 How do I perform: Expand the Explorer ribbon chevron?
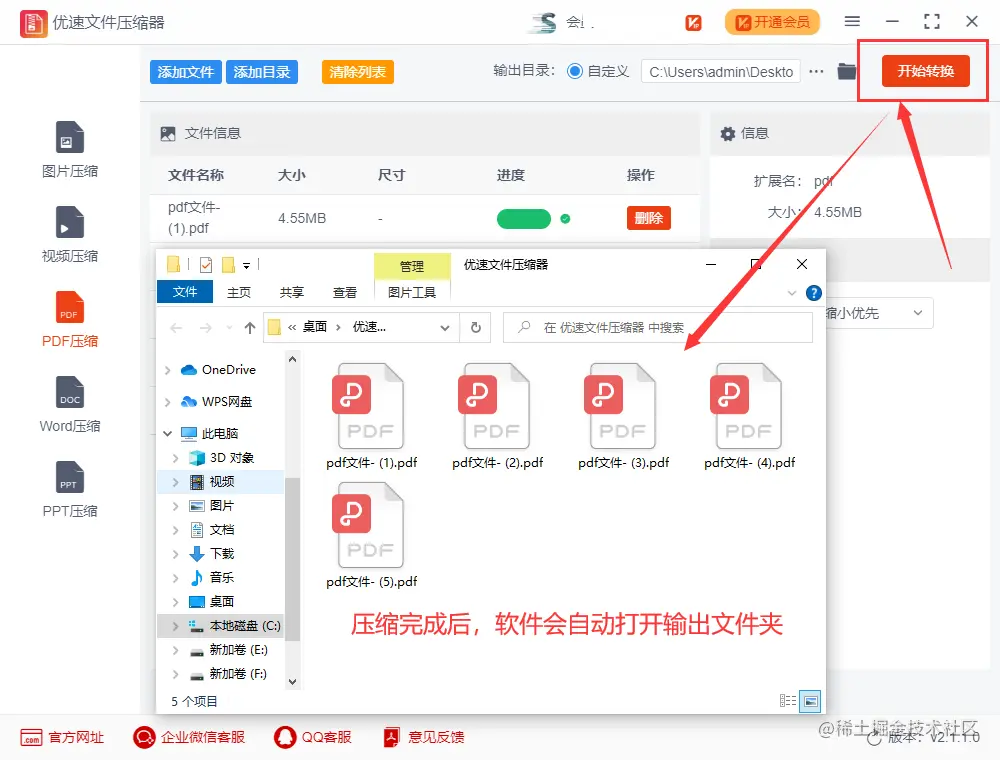click(792, 293)
